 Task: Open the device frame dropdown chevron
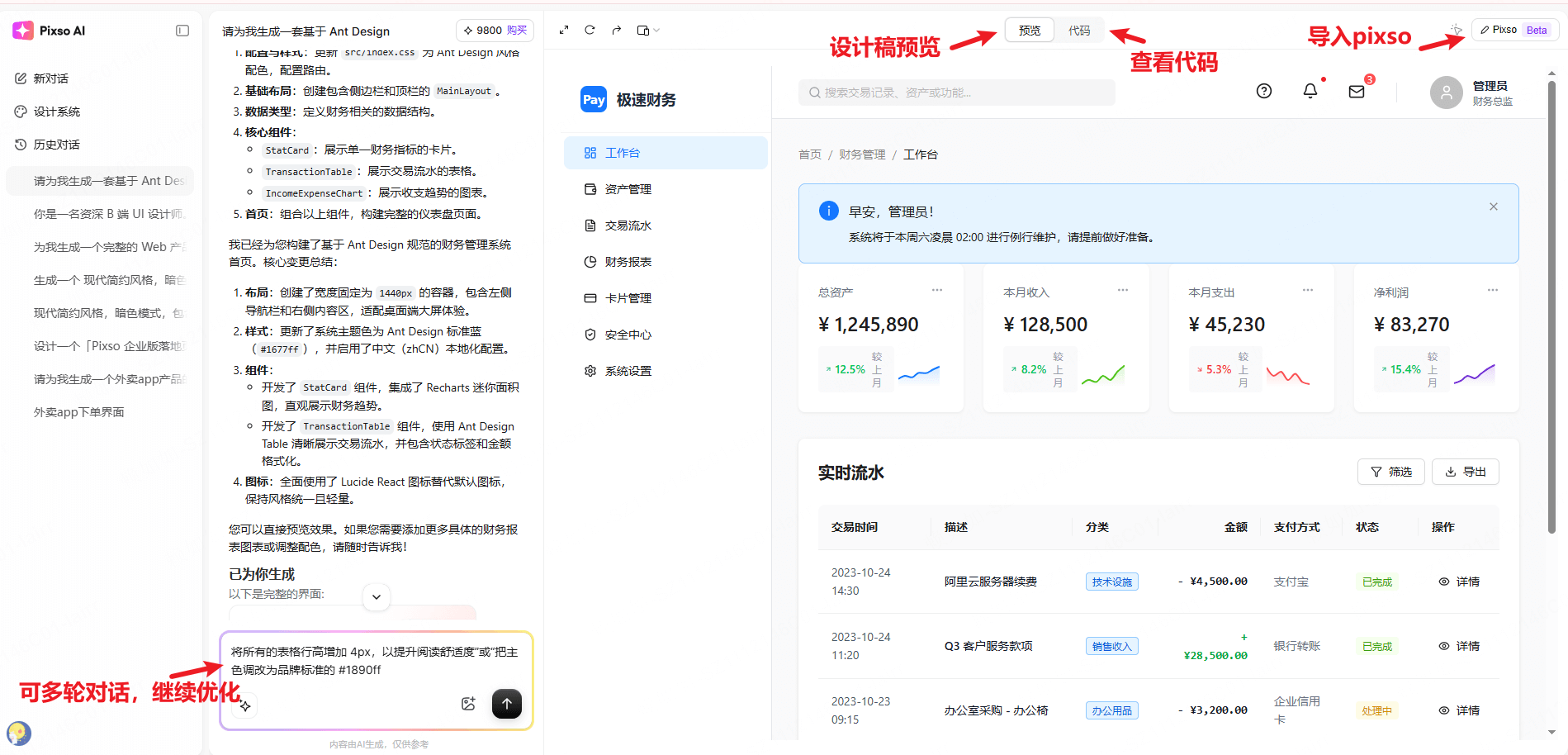click(x=656, y=30)
